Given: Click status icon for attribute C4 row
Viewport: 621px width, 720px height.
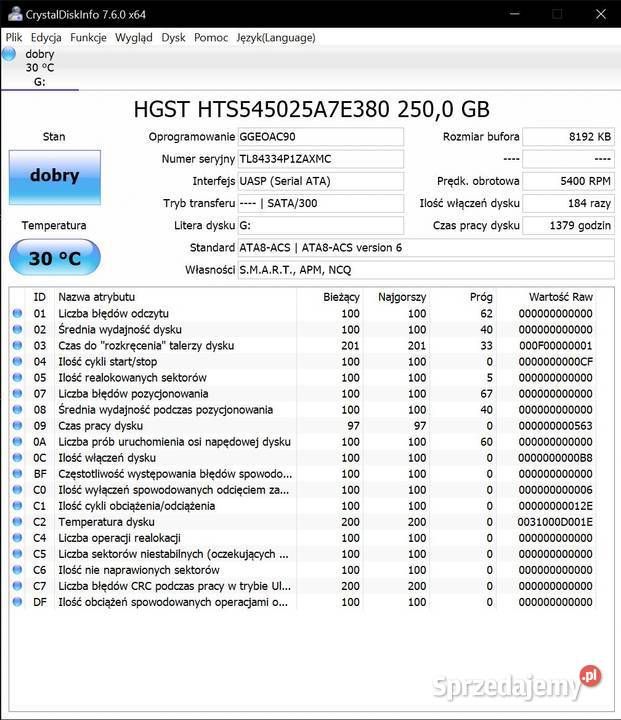Looking at the screenshot, I should [x=17, y=538].
